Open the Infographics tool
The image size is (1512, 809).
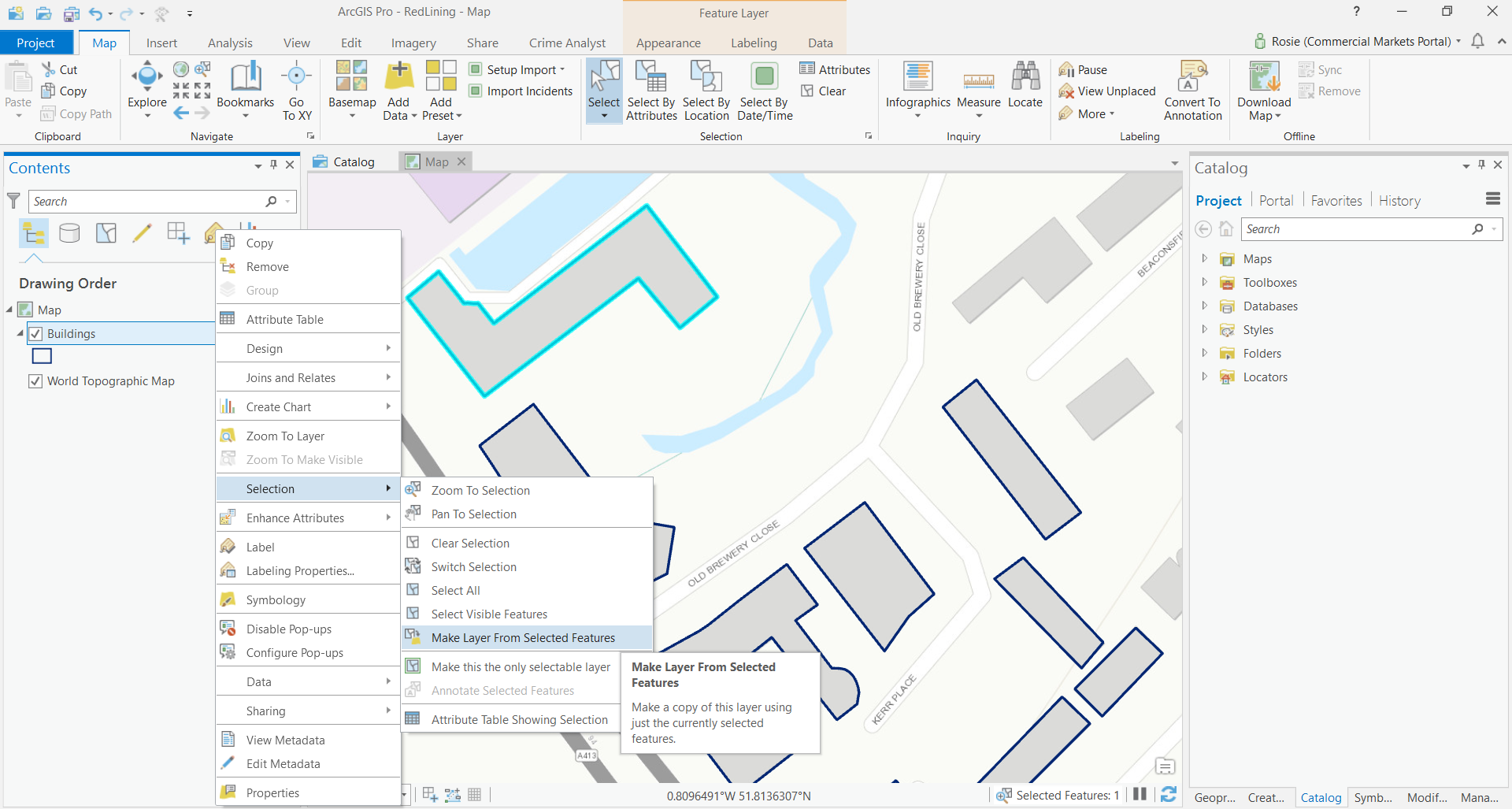point(918,89)
